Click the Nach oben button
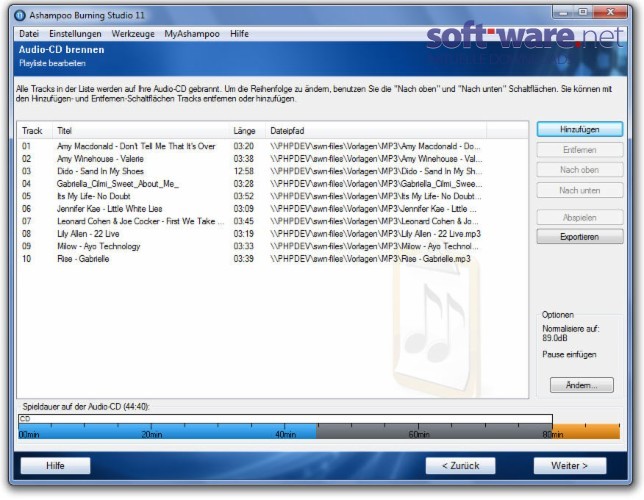This screenshot has height=500, width=644. point(580,170)
